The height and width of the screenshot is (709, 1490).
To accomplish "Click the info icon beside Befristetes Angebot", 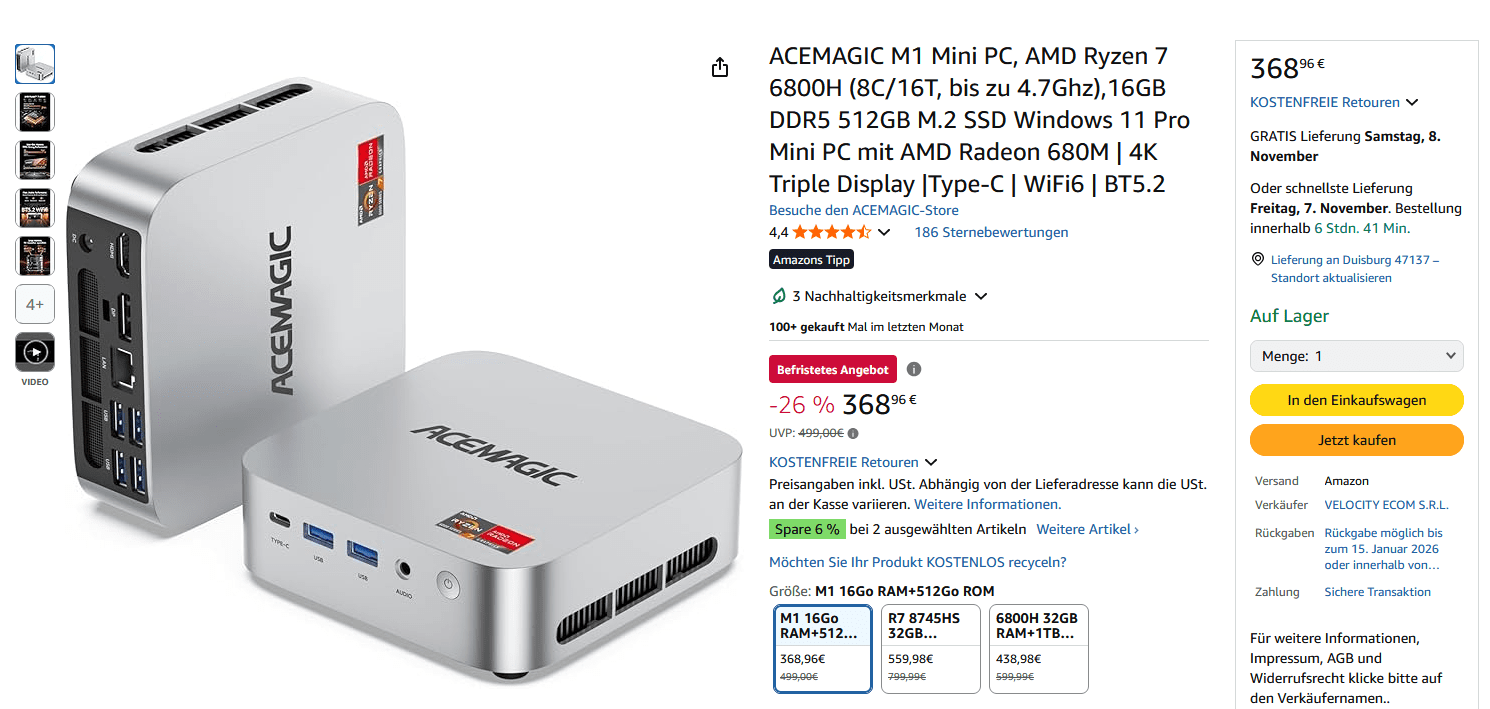I will click(x=914, y=369).
